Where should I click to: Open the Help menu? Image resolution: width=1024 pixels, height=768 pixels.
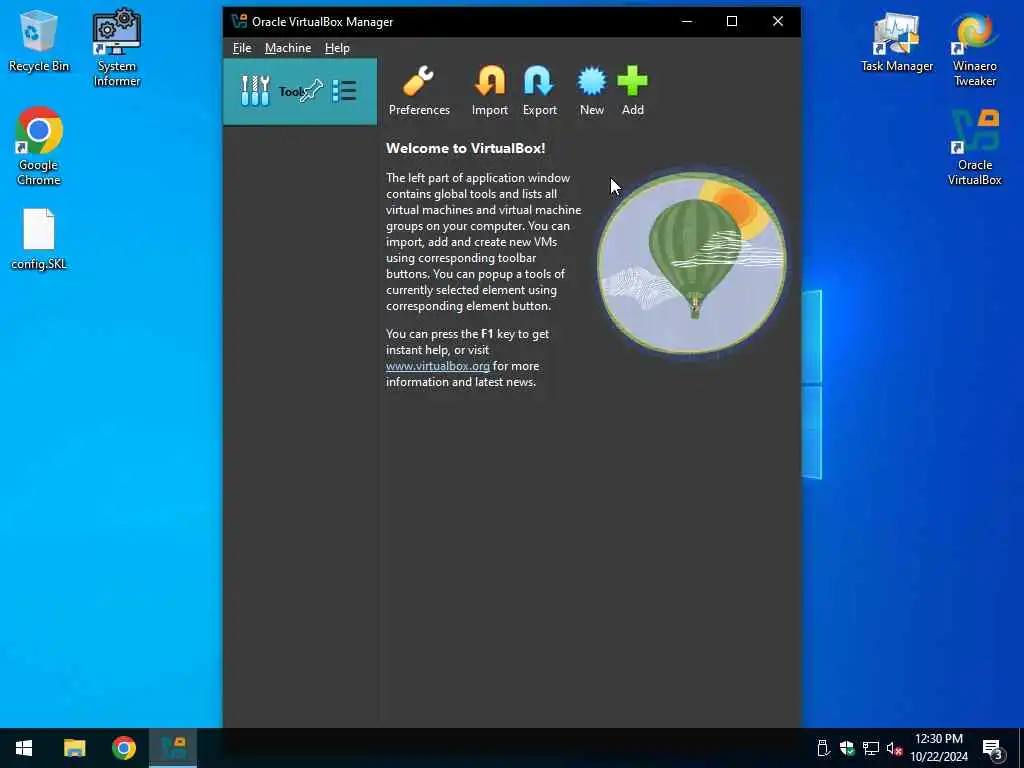click(x=337, y=48)
